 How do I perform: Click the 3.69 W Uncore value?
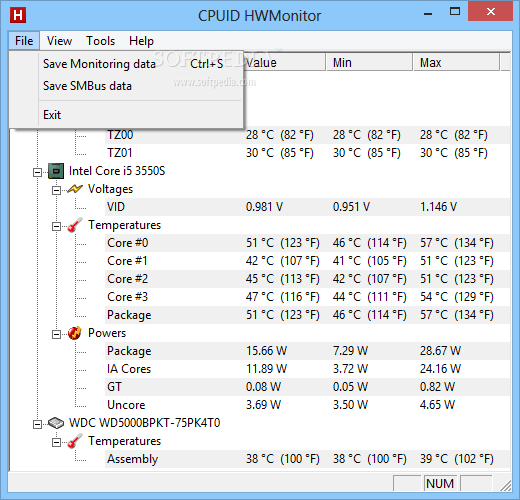(x=263, y=405)
